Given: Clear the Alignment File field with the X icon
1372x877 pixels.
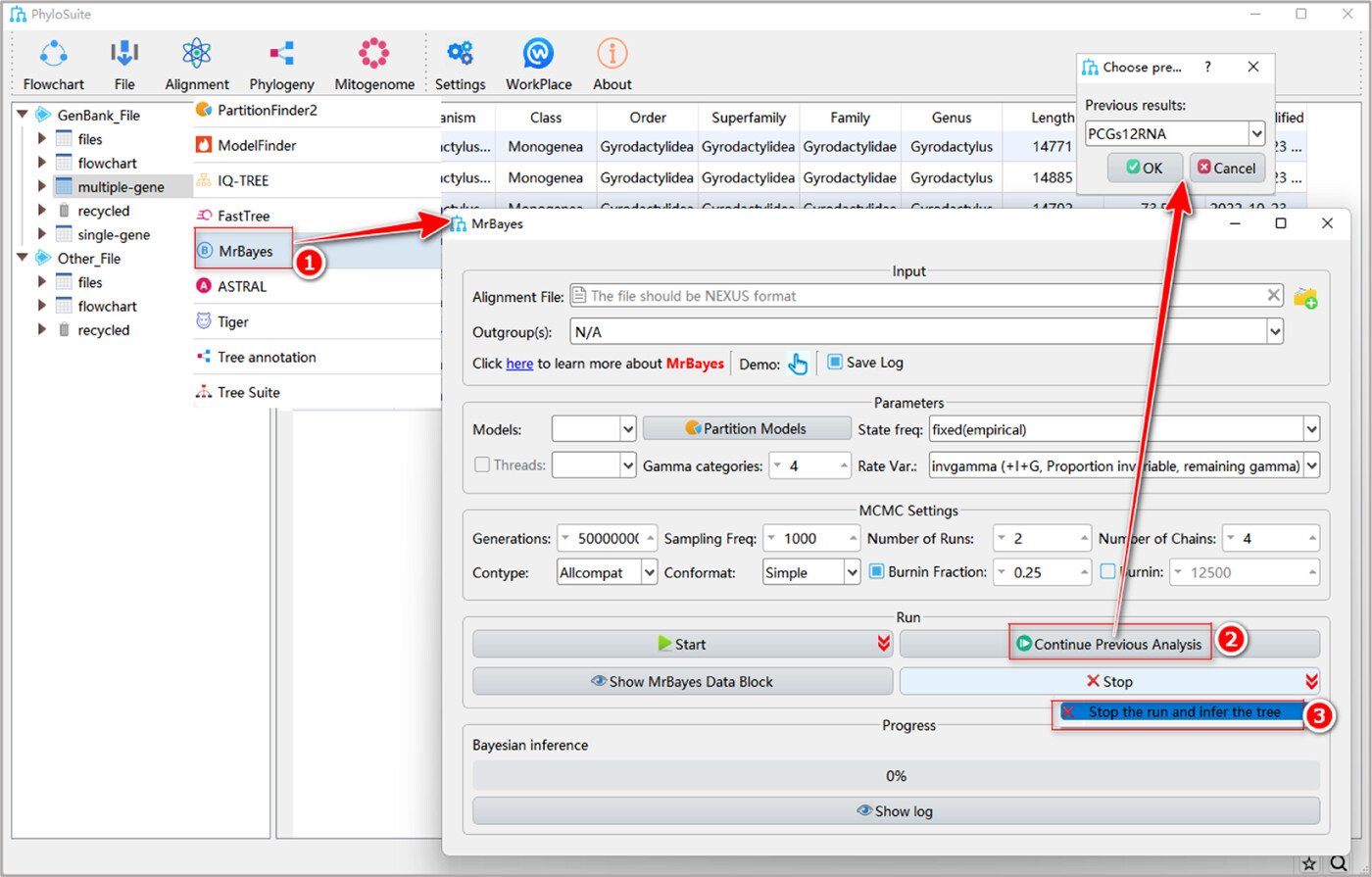Looking at the screenshot, I should [x=1273, y=295].
